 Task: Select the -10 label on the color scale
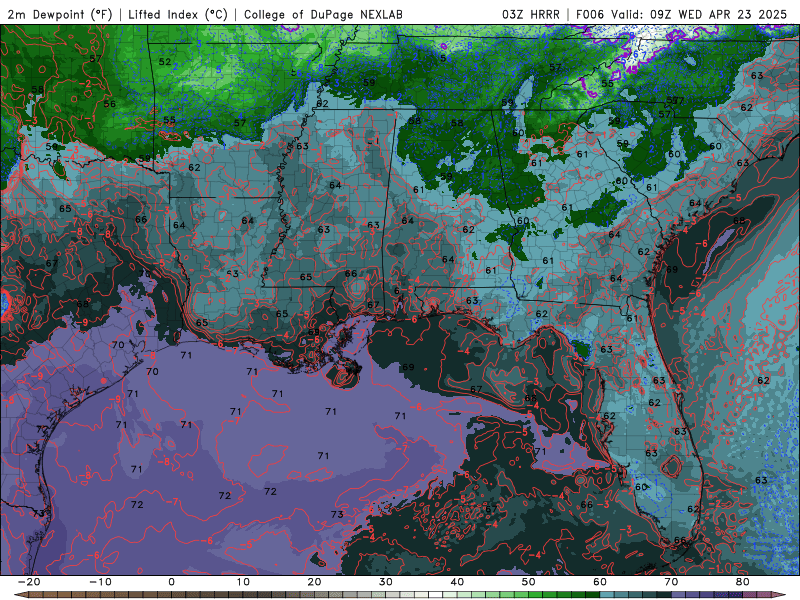[x=100, y=582]
